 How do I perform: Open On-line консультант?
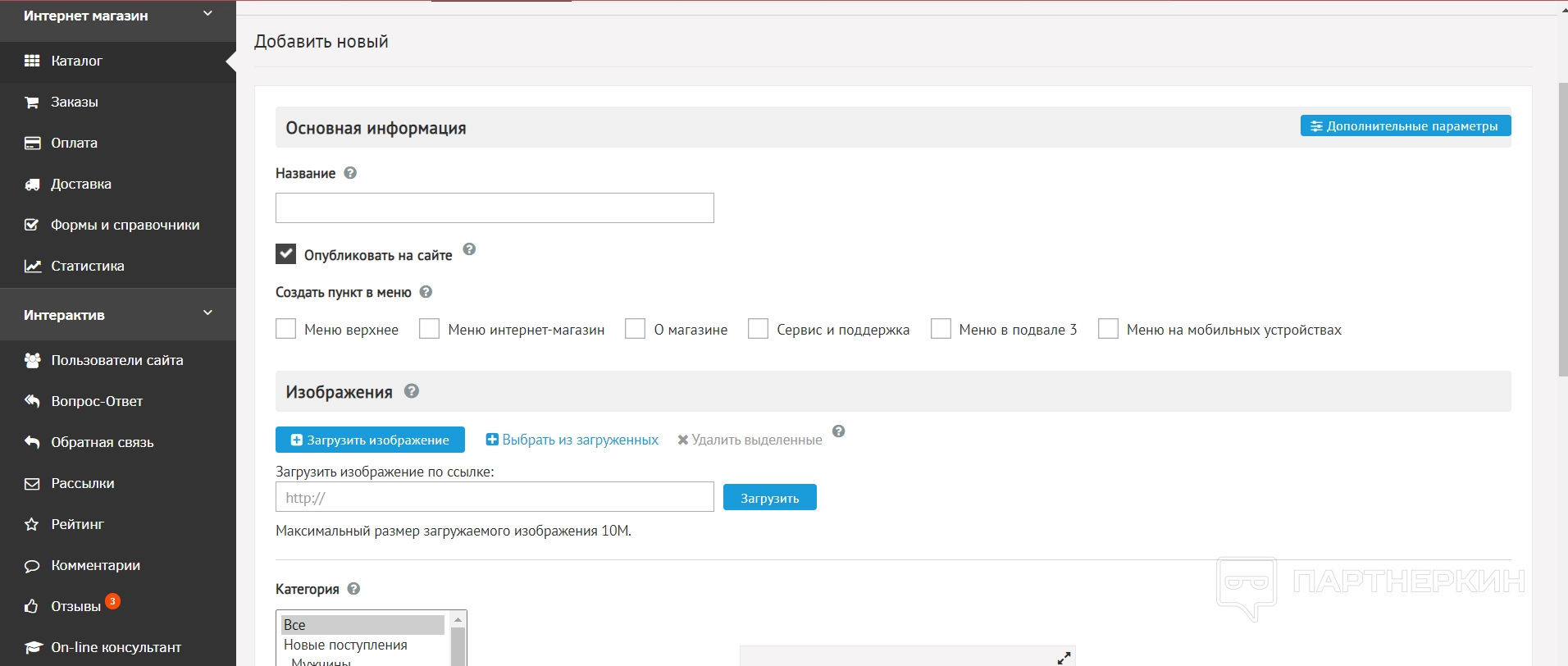click(118, 647)
